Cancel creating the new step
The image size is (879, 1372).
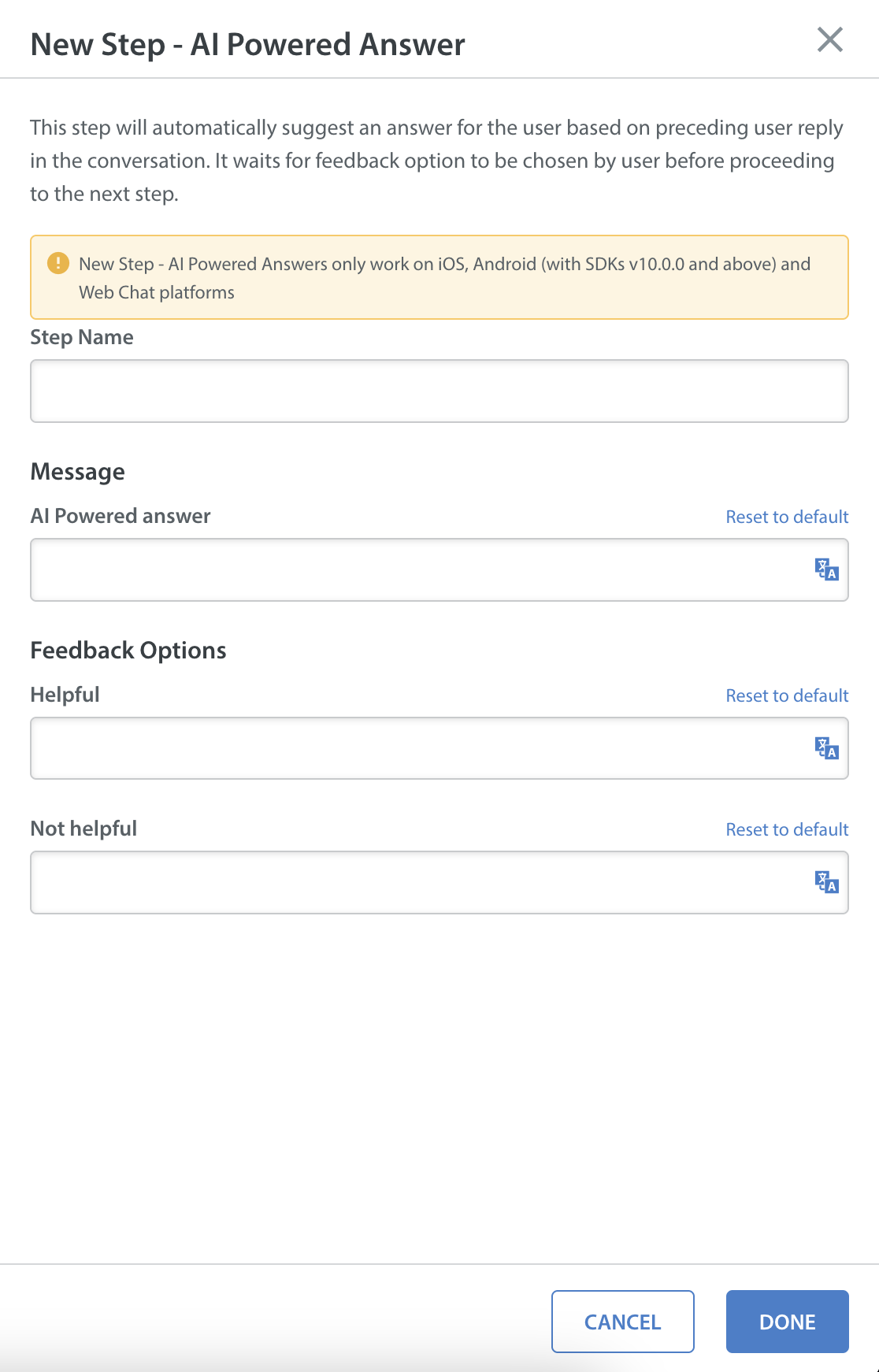tap(623, 1322)
